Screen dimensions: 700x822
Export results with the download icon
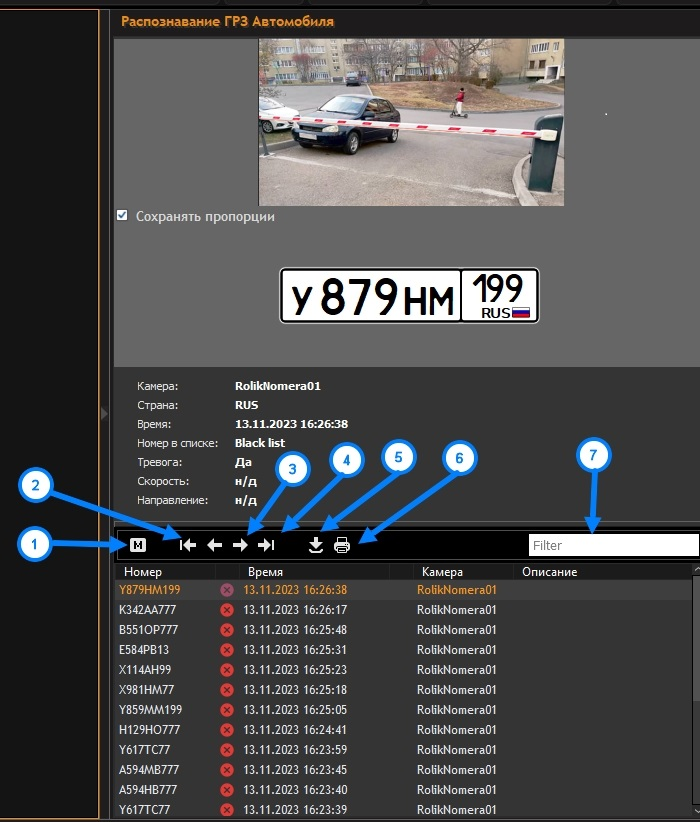[x=316, y=545]
